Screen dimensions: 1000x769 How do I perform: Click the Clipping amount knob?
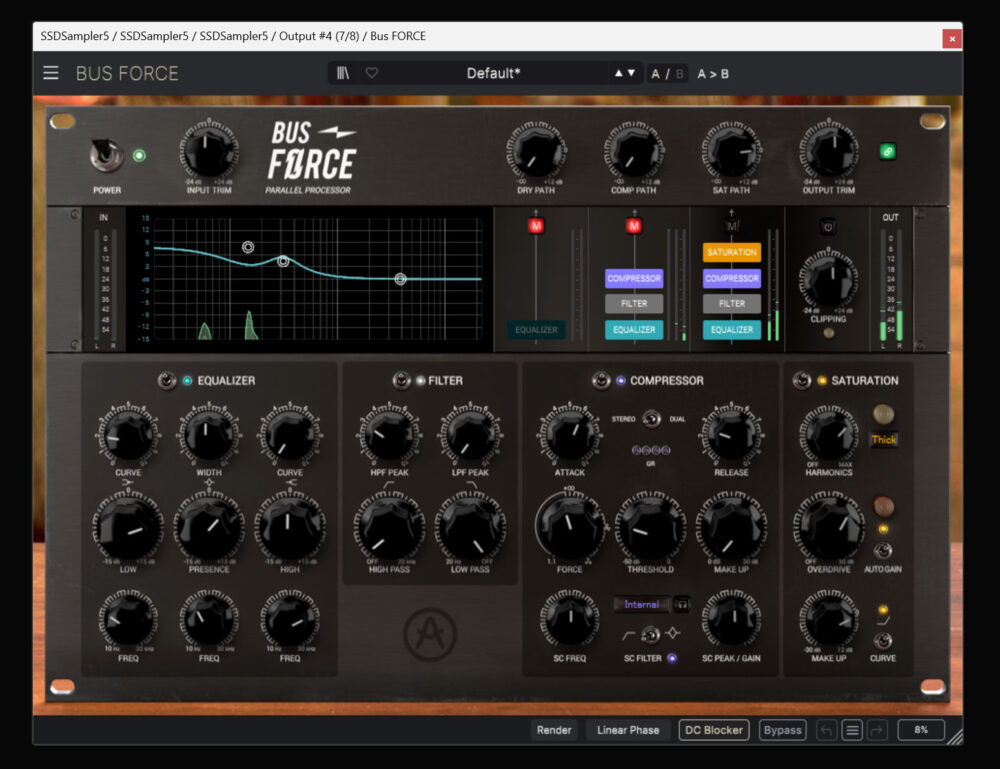pyautogui.click(x=828, y=279)
